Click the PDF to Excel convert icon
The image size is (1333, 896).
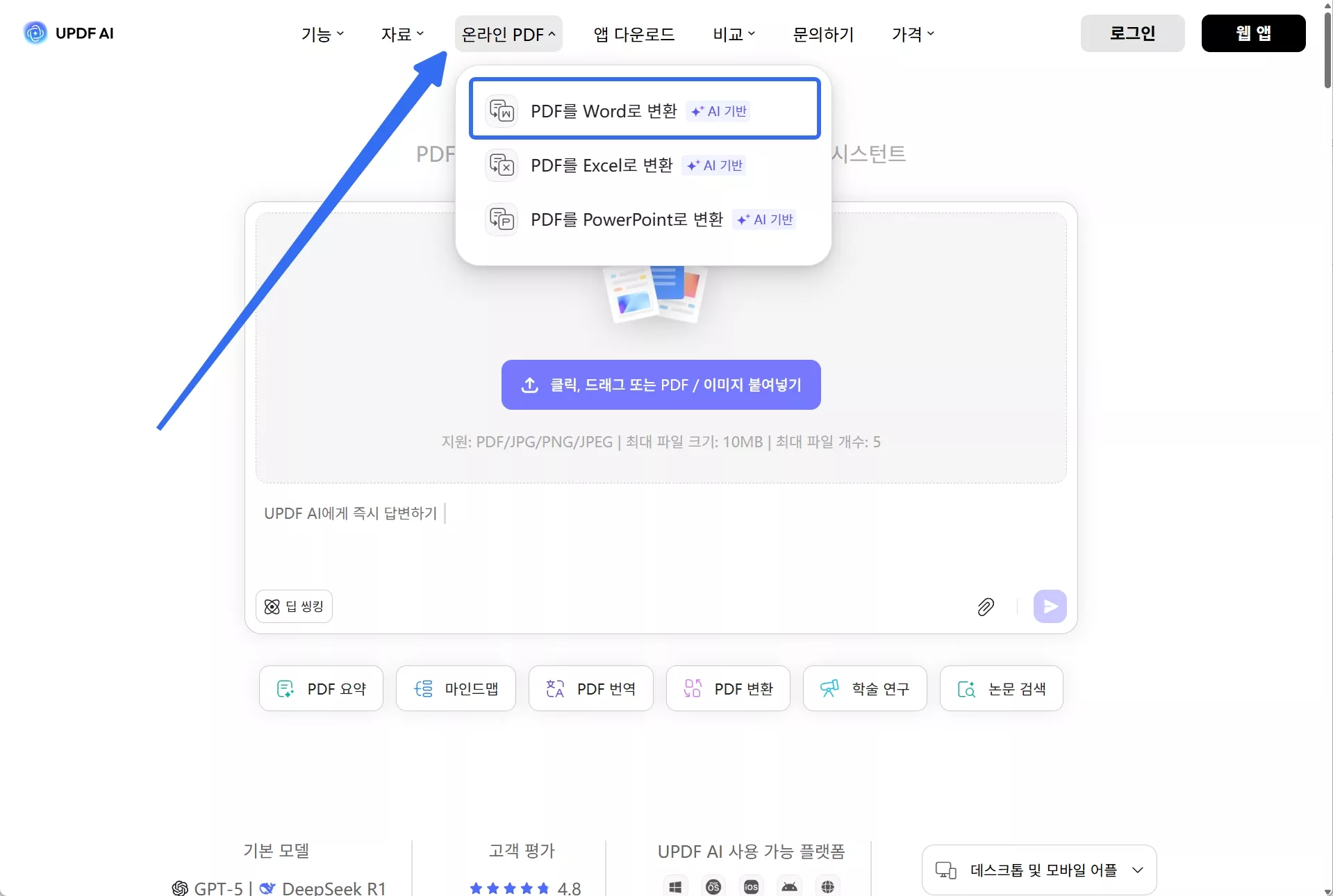pos(502,165)
